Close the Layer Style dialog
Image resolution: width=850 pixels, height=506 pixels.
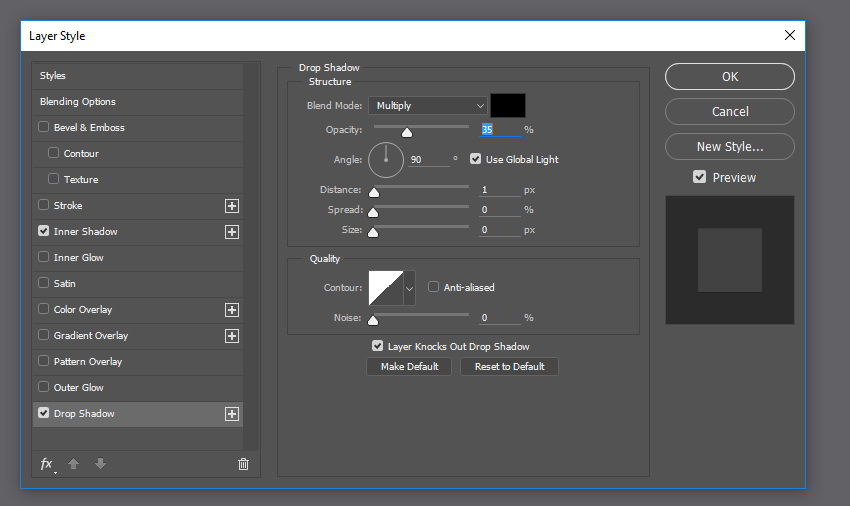[790, 35]
